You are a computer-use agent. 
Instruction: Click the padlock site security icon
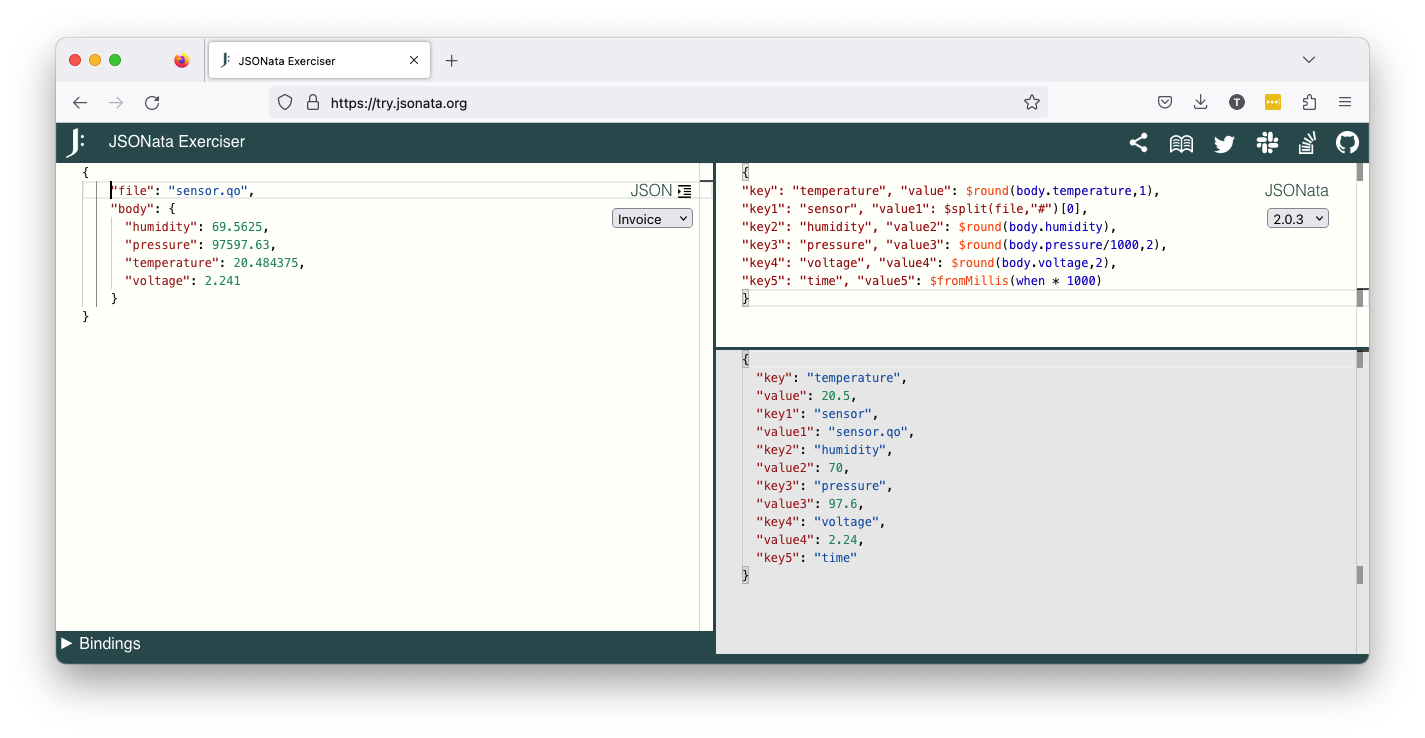pos(312,102)
